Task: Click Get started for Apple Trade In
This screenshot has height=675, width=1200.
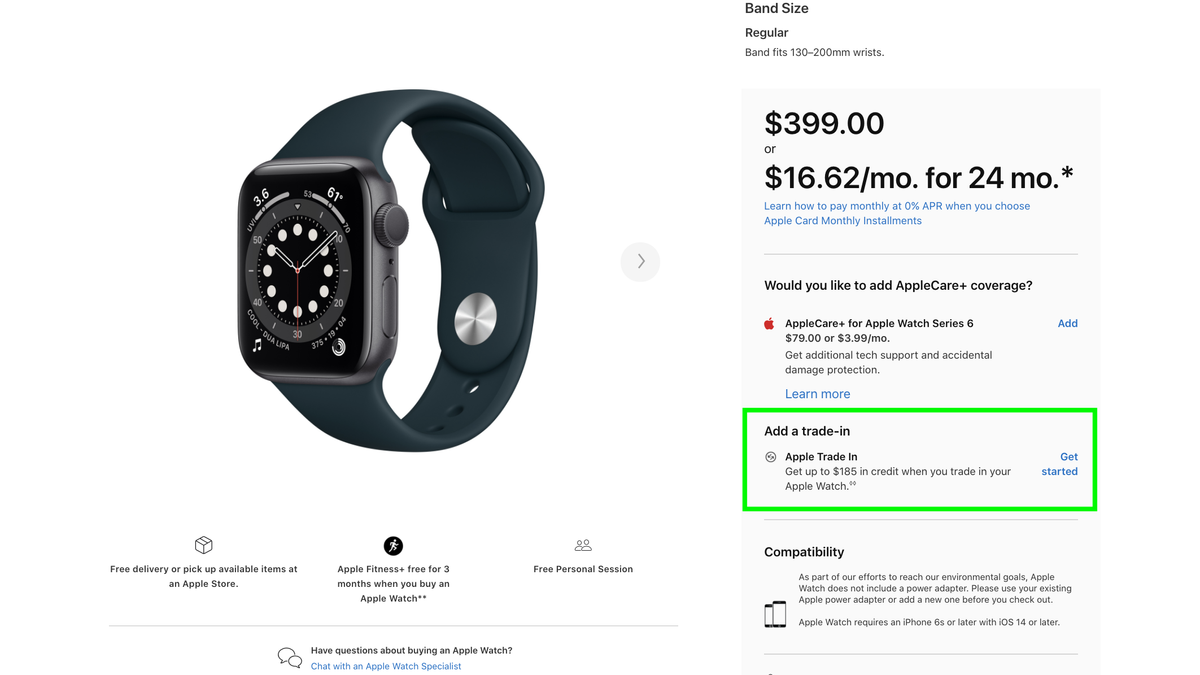Action: 1059,463
